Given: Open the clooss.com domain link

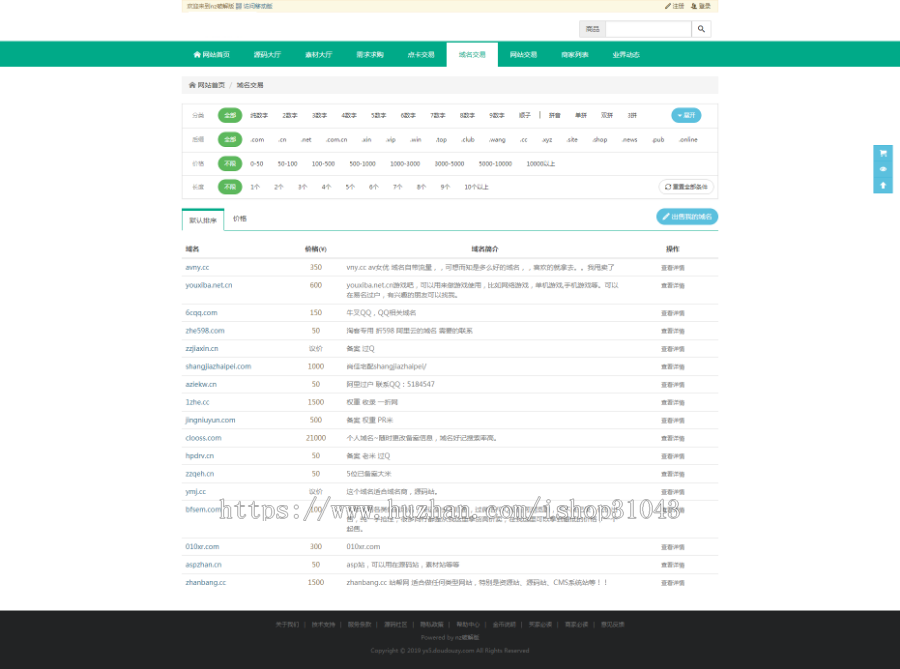Looking at the screenshot, I should pyautogui.click(x=203, y=438).
